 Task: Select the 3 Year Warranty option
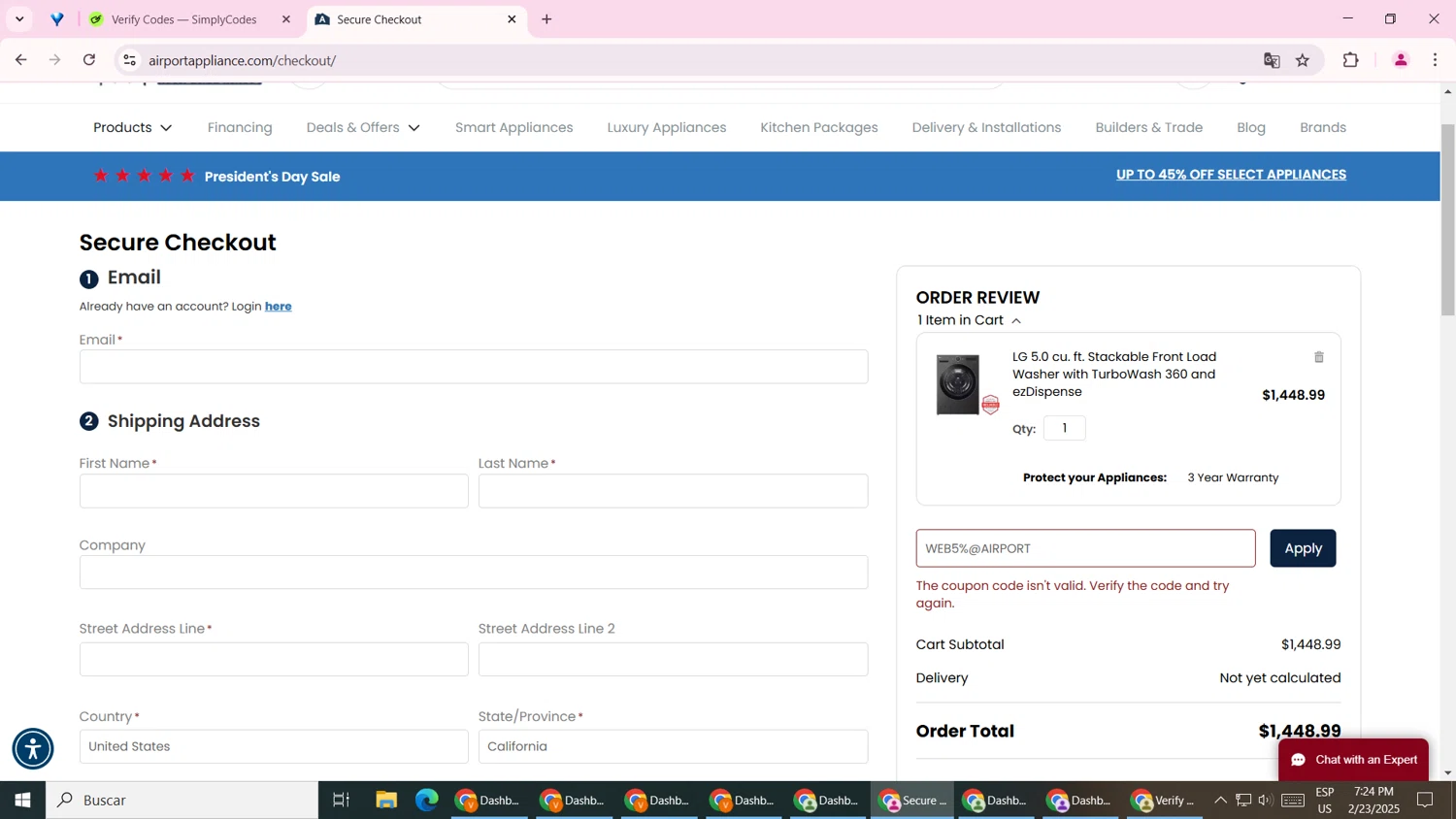1233,477
